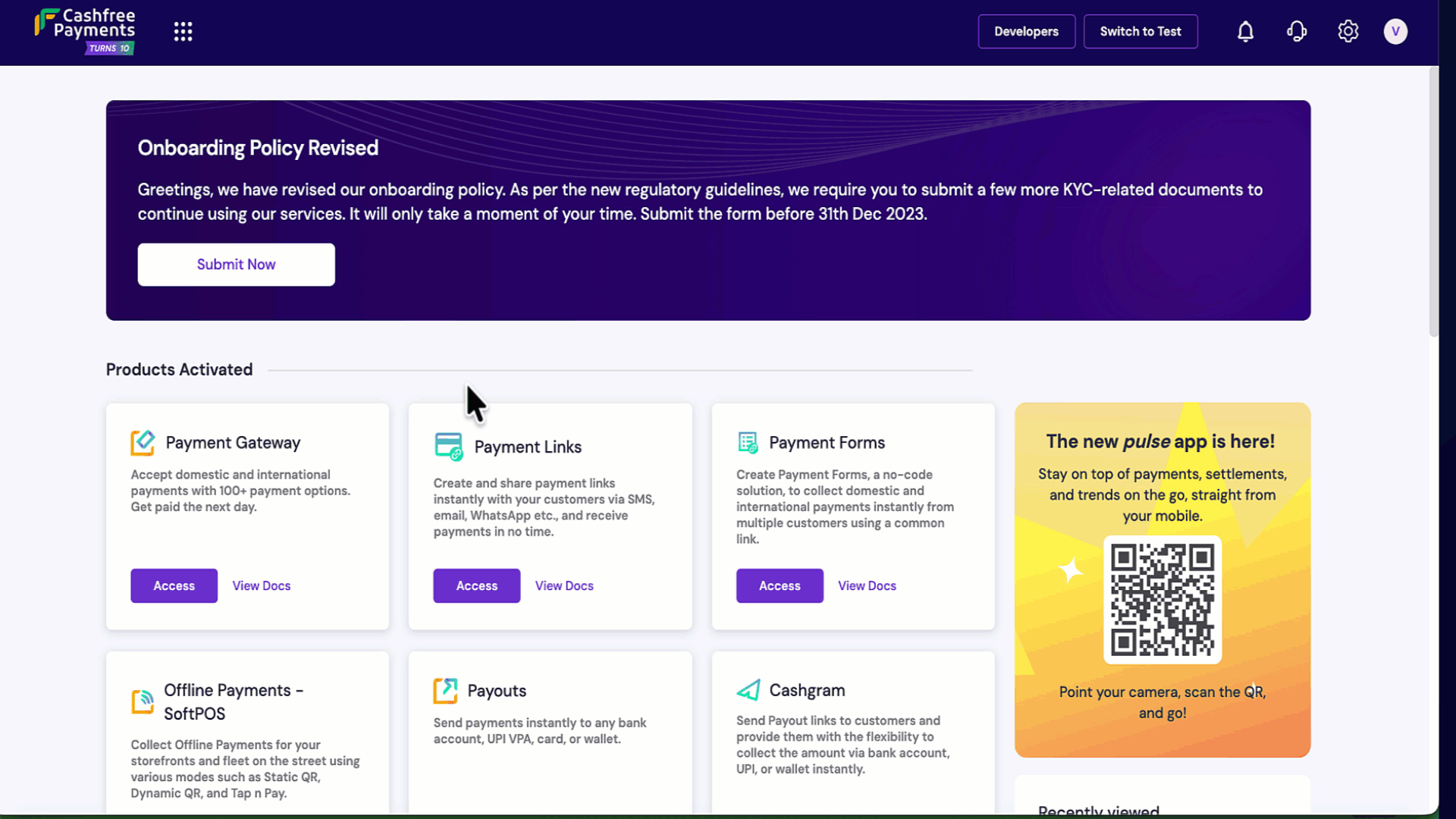Click the Payment Links product icon

pyautogui.click(x=448, y=447)
